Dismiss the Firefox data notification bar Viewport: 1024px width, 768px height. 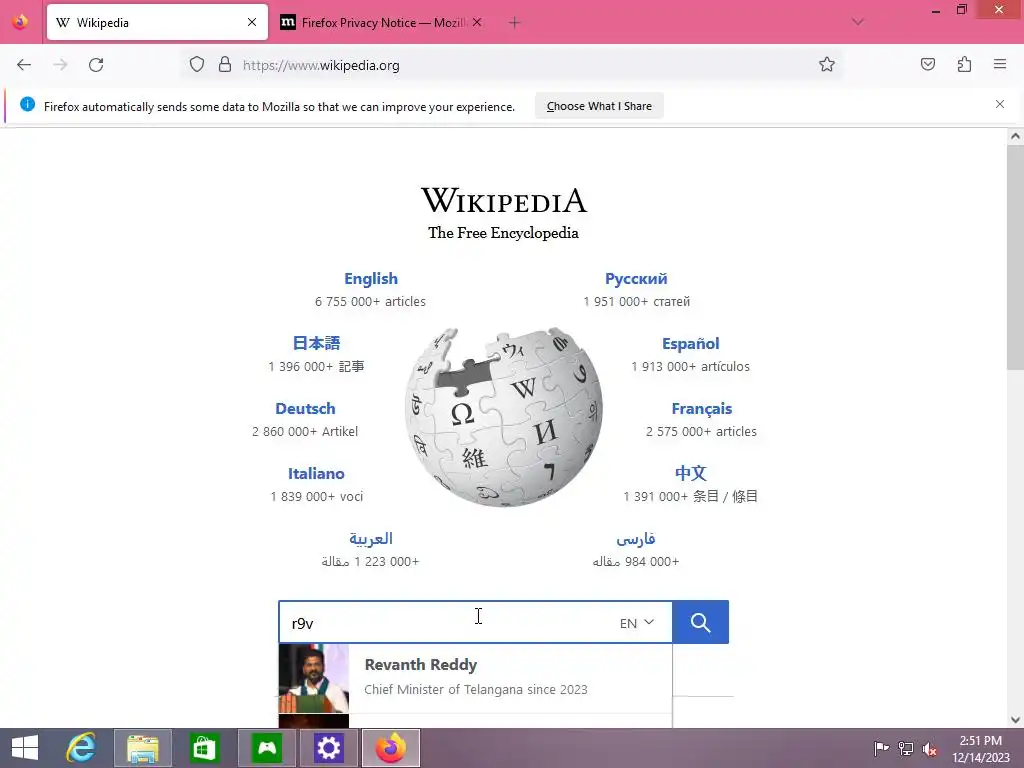(x=1000, y=104)
